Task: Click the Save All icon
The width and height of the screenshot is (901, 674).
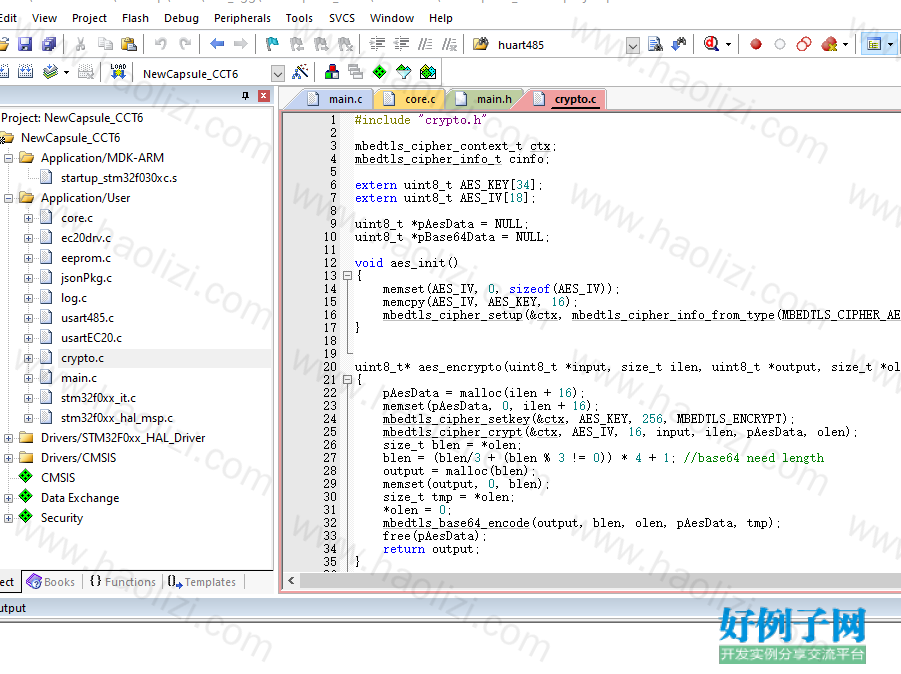Action: tap(49, 44)
